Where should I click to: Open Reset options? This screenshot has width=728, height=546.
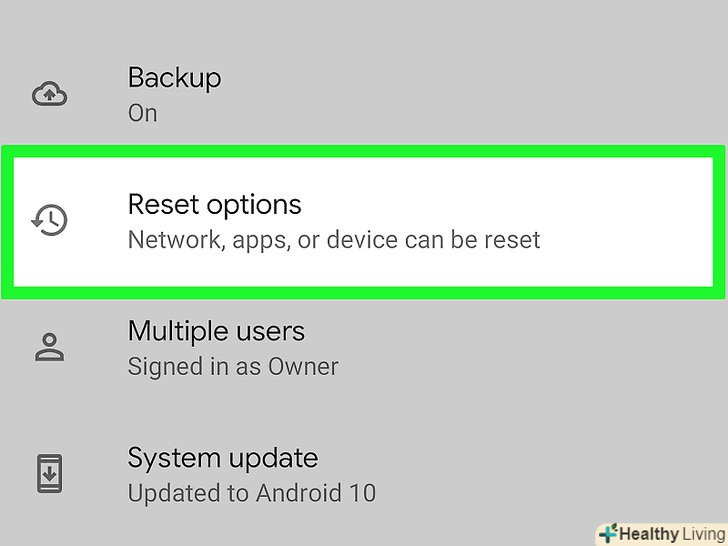pos(364,221)
